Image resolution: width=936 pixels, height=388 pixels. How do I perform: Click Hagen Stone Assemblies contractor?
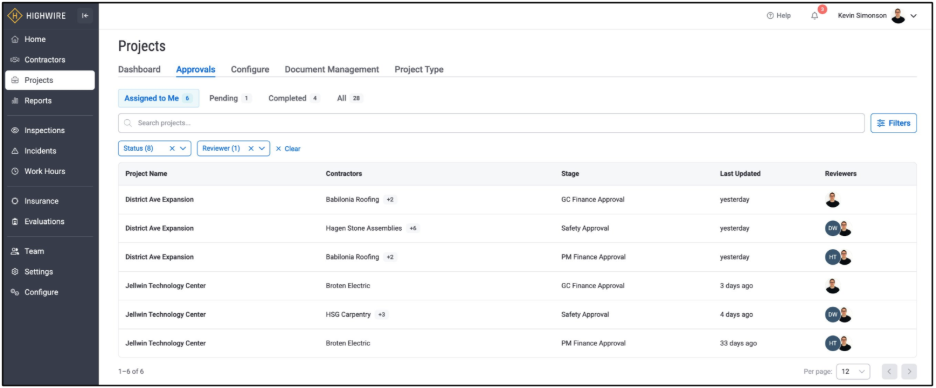point(364,229)
